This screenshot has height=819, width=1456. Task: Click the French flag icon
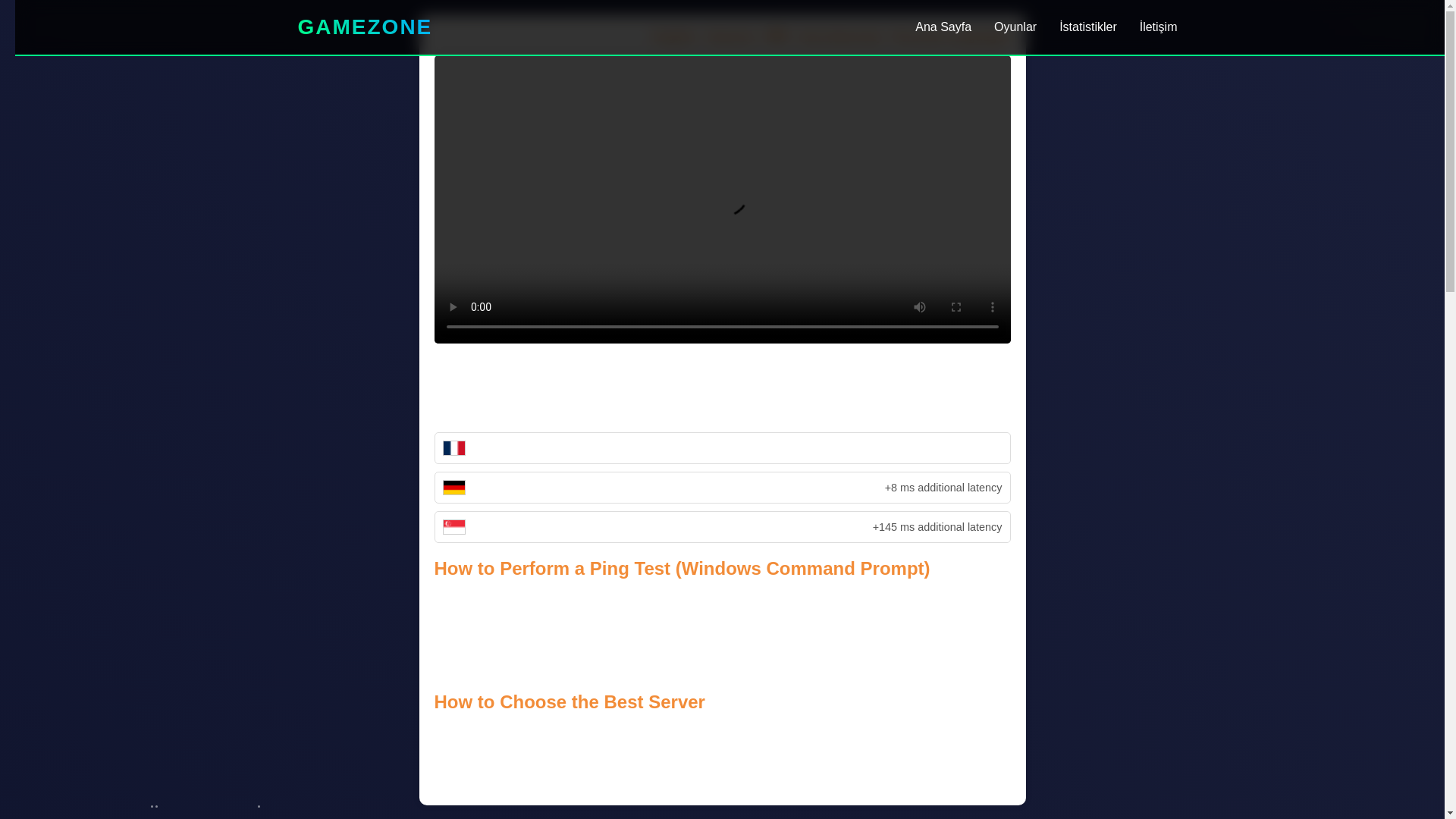[x=453, y=448]
